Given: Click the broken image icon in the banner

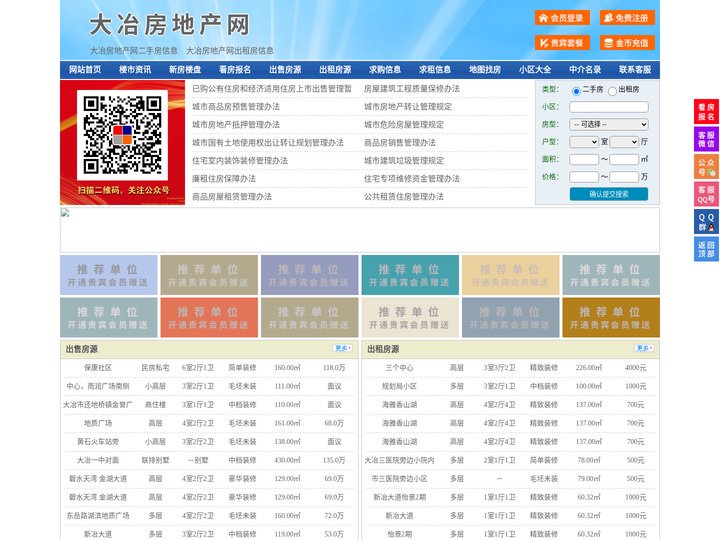Looking at the screenshot, I should coord(65,213).
